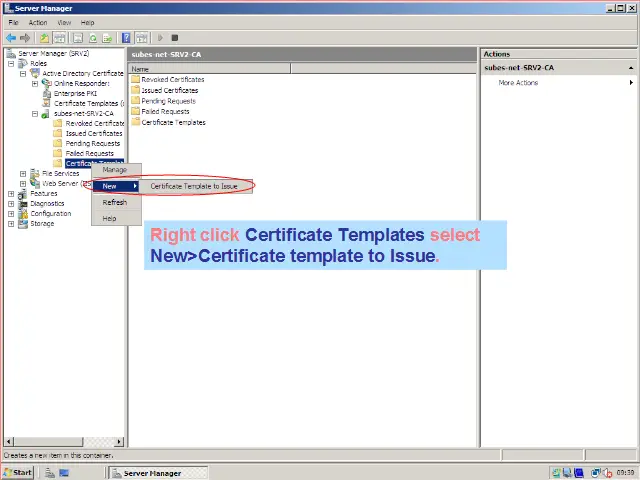Select Certificate Template to Issue submenu item

click(194, 186)
